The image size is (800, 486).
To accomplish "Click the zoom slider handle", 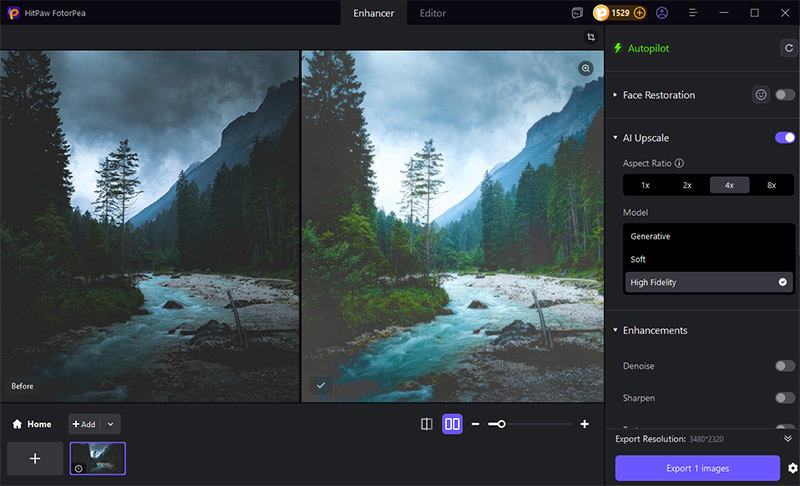I will pyautogui.click(x=502, y=424).
